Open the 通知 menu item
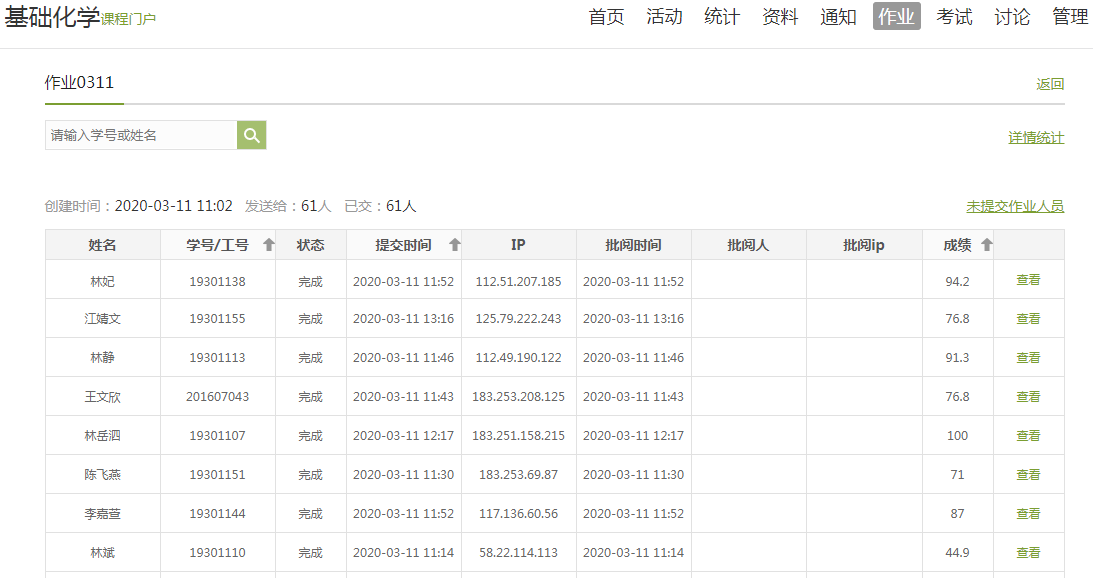Viewport: 1093px width, 578px height. (x=838, y=17)
